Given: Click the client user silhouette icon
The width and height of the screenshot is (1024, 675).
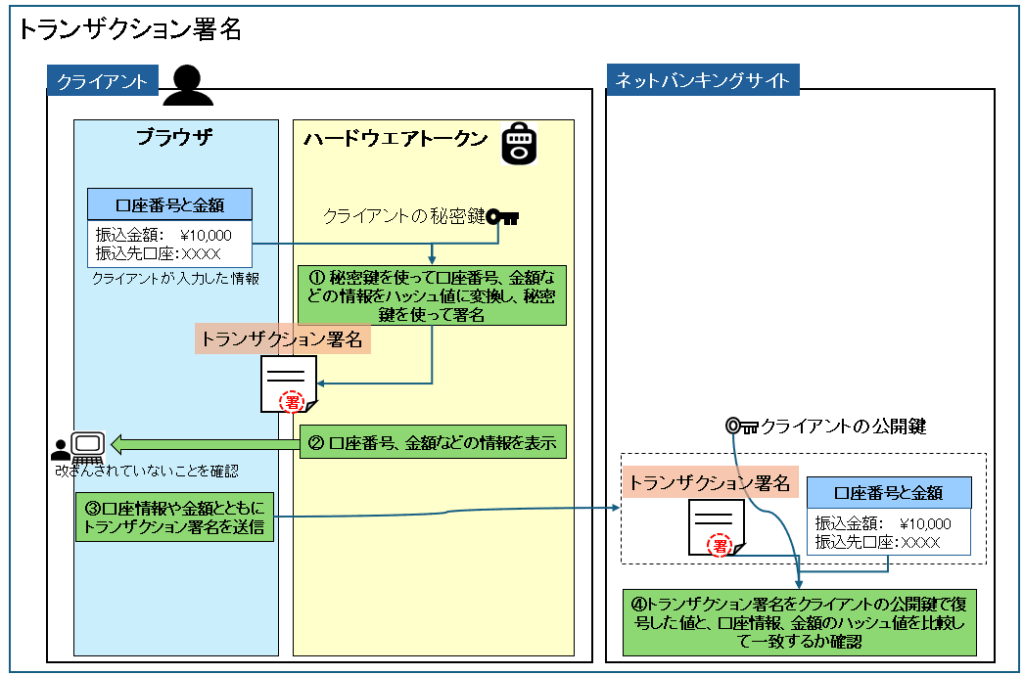Looking at the screenshot, I should 187,85.
